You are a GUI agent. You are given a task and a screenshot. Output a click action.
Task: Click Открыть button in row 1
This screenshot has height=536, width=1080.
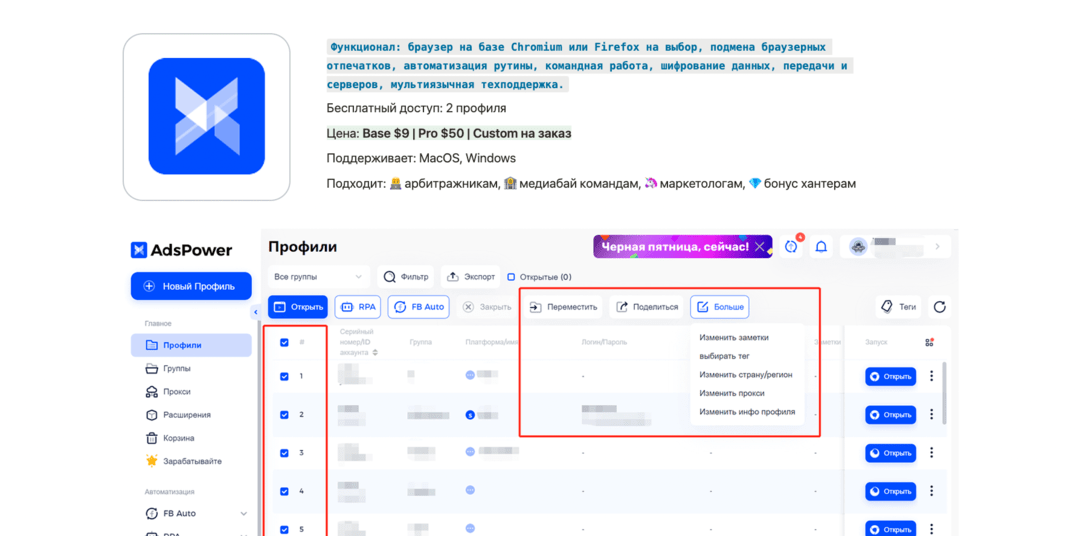click(x=891, y=376)
